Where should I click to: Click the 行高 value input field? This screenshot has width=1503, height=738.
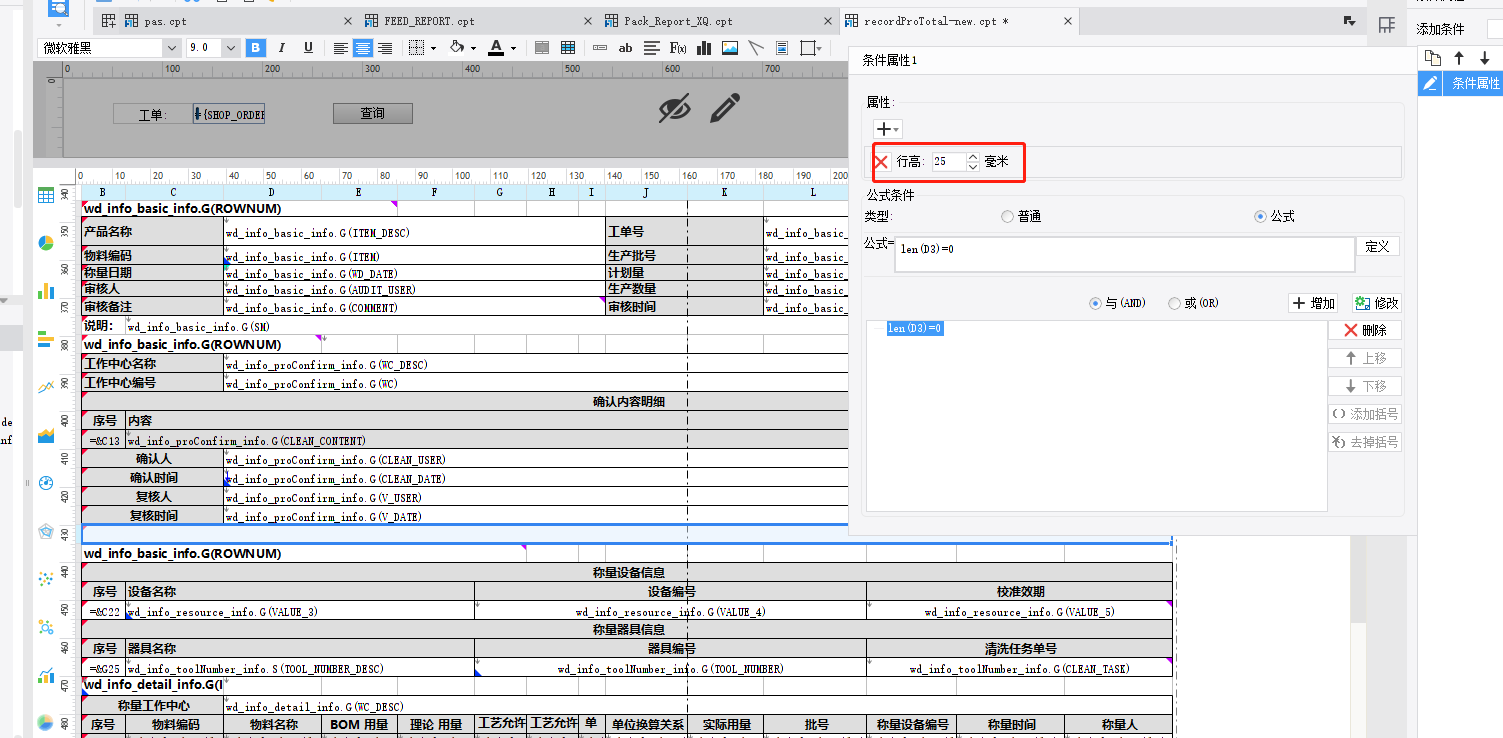(948, 161)
